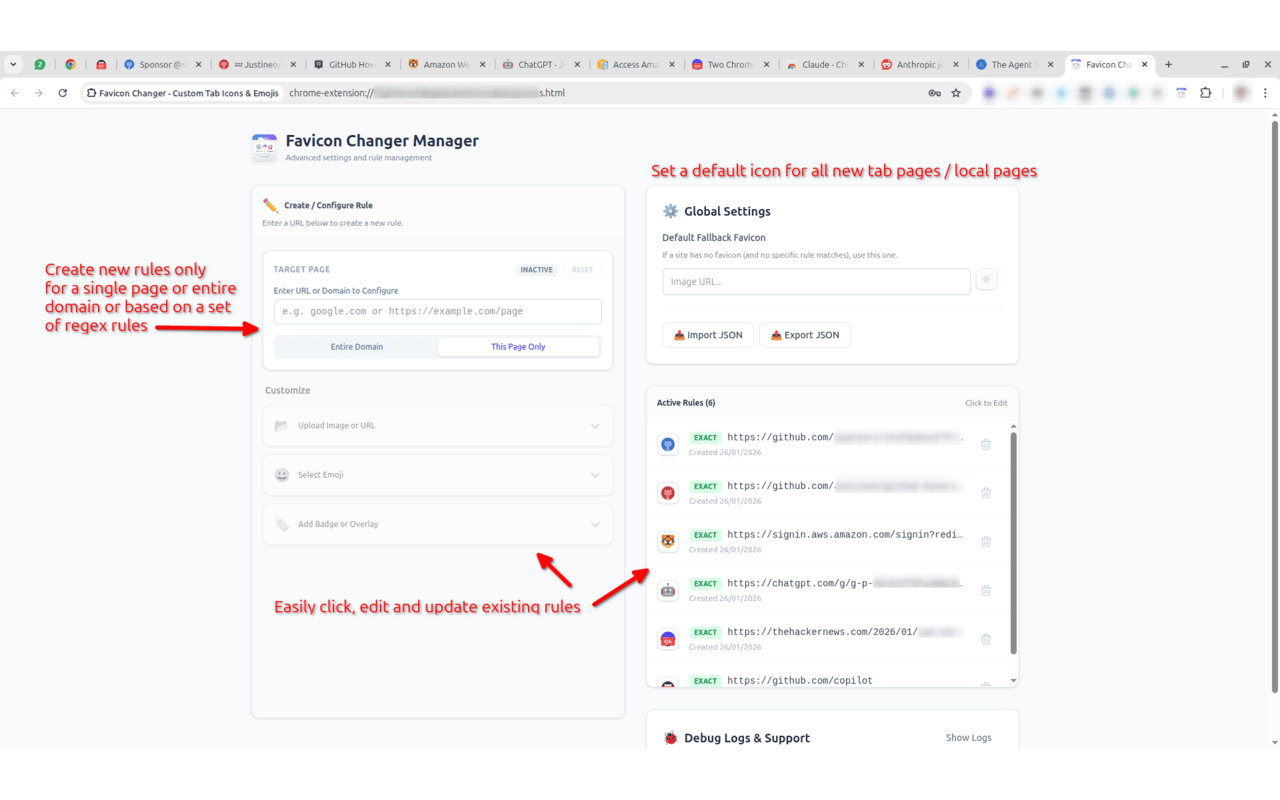Click Import JSON
This screenshot has height=800, width=1280.
point(708,335)
